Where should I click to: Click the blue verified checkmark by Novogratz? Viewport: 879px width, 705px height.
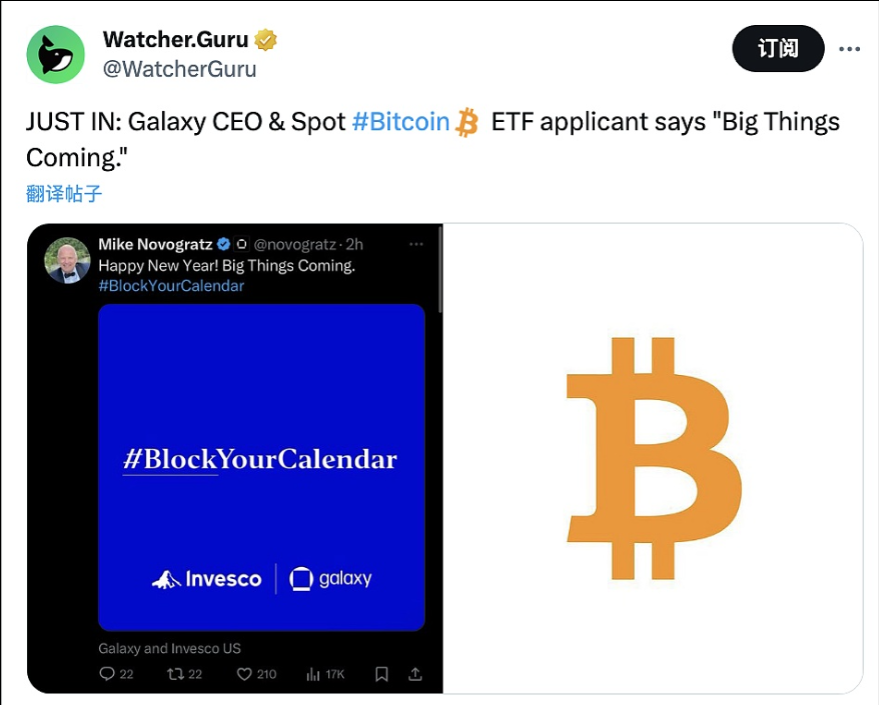[x=225, y=244]
